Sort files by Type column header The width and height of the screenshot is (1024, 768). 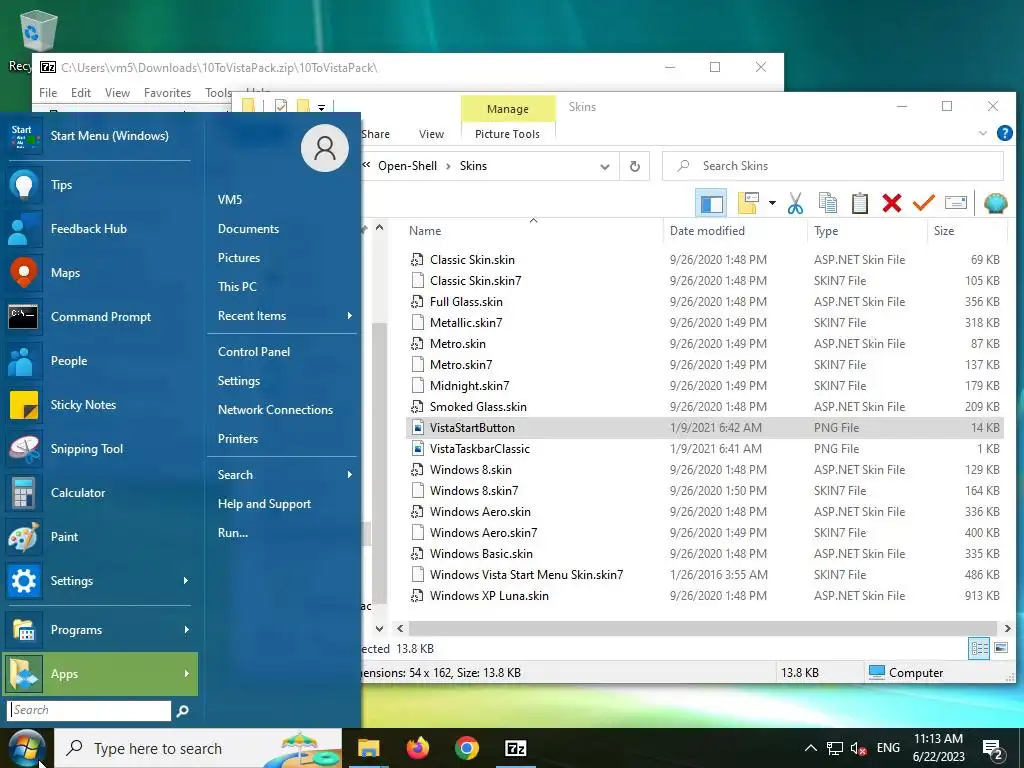coord(867,231)
